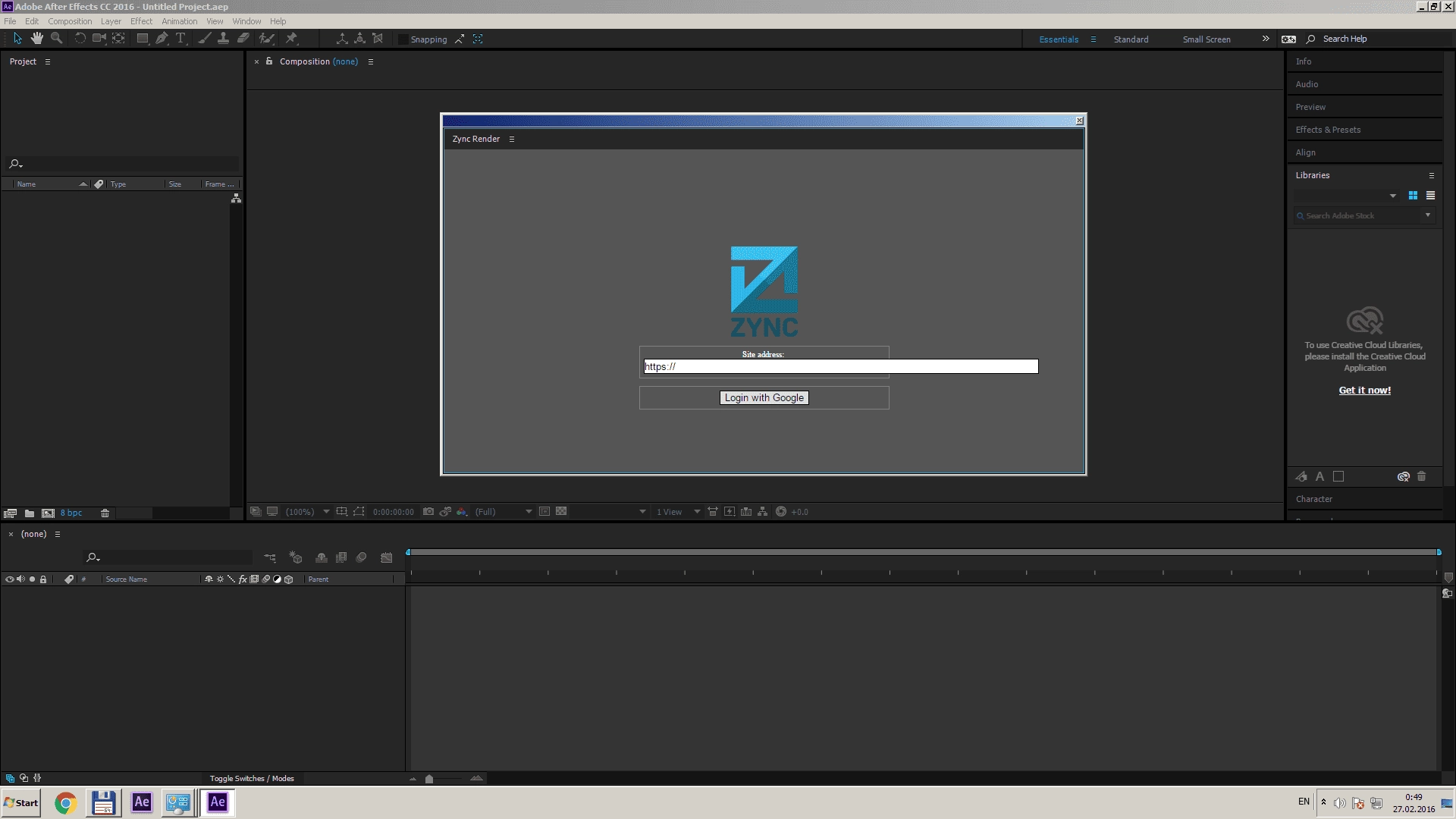Open the Adobe Stock search dropdown arrow
Screen dimensions: 1456x819
(1427, 215)
